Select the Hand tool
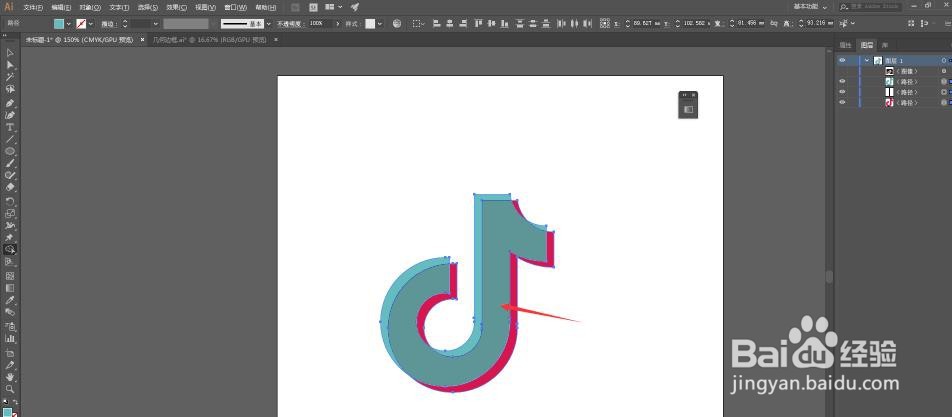The width and height of the screenshot is (952, 417). click(10, 377)
